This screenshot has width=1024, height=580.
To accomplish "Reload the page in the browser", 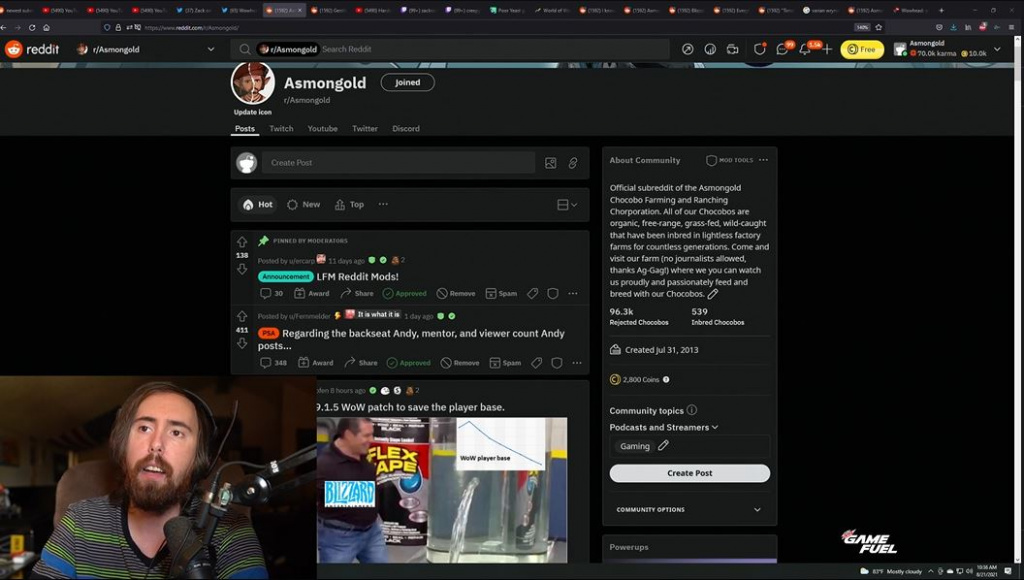I will tap(31, 27).
